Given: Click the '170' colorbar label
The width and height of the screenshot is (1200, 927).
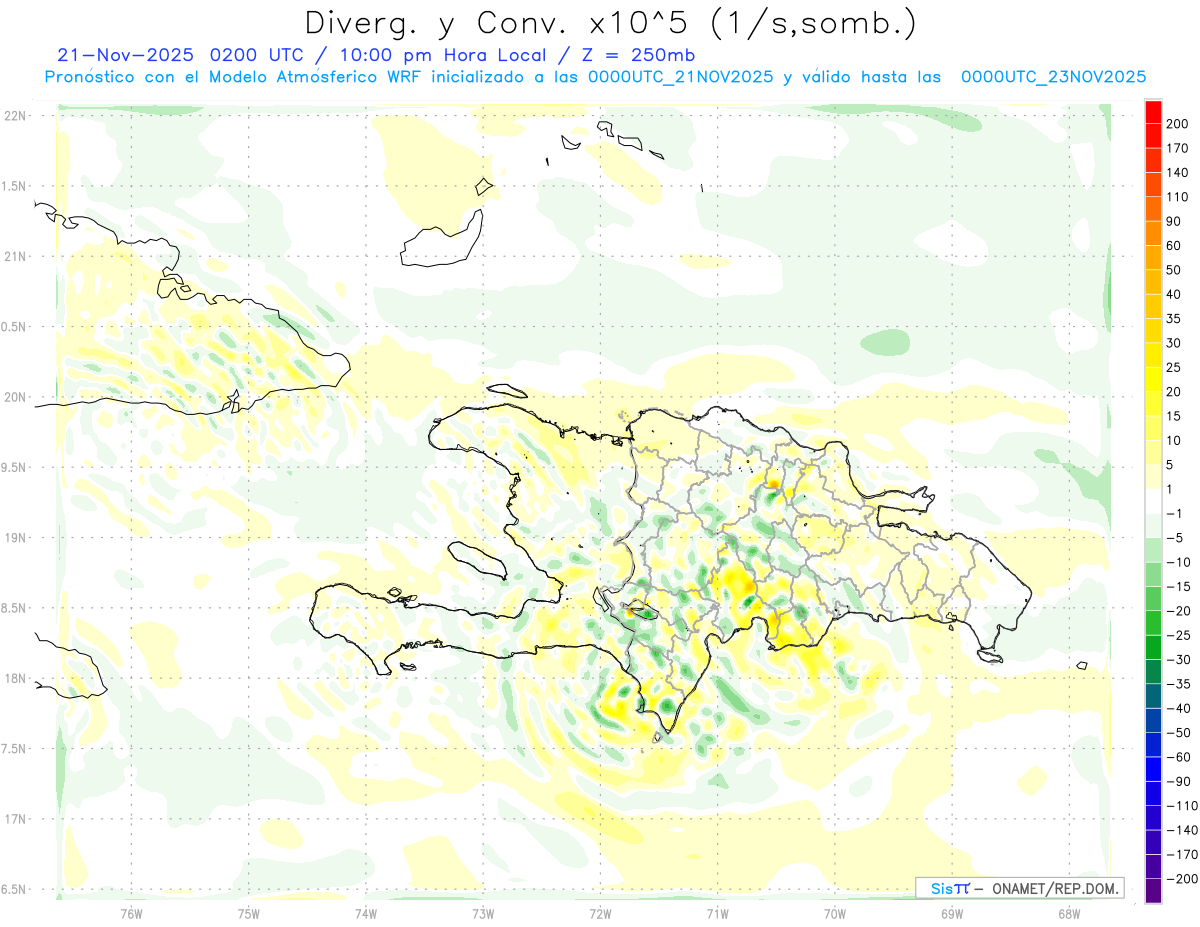Looking at the screenshot, I should tap(1178, 148).
